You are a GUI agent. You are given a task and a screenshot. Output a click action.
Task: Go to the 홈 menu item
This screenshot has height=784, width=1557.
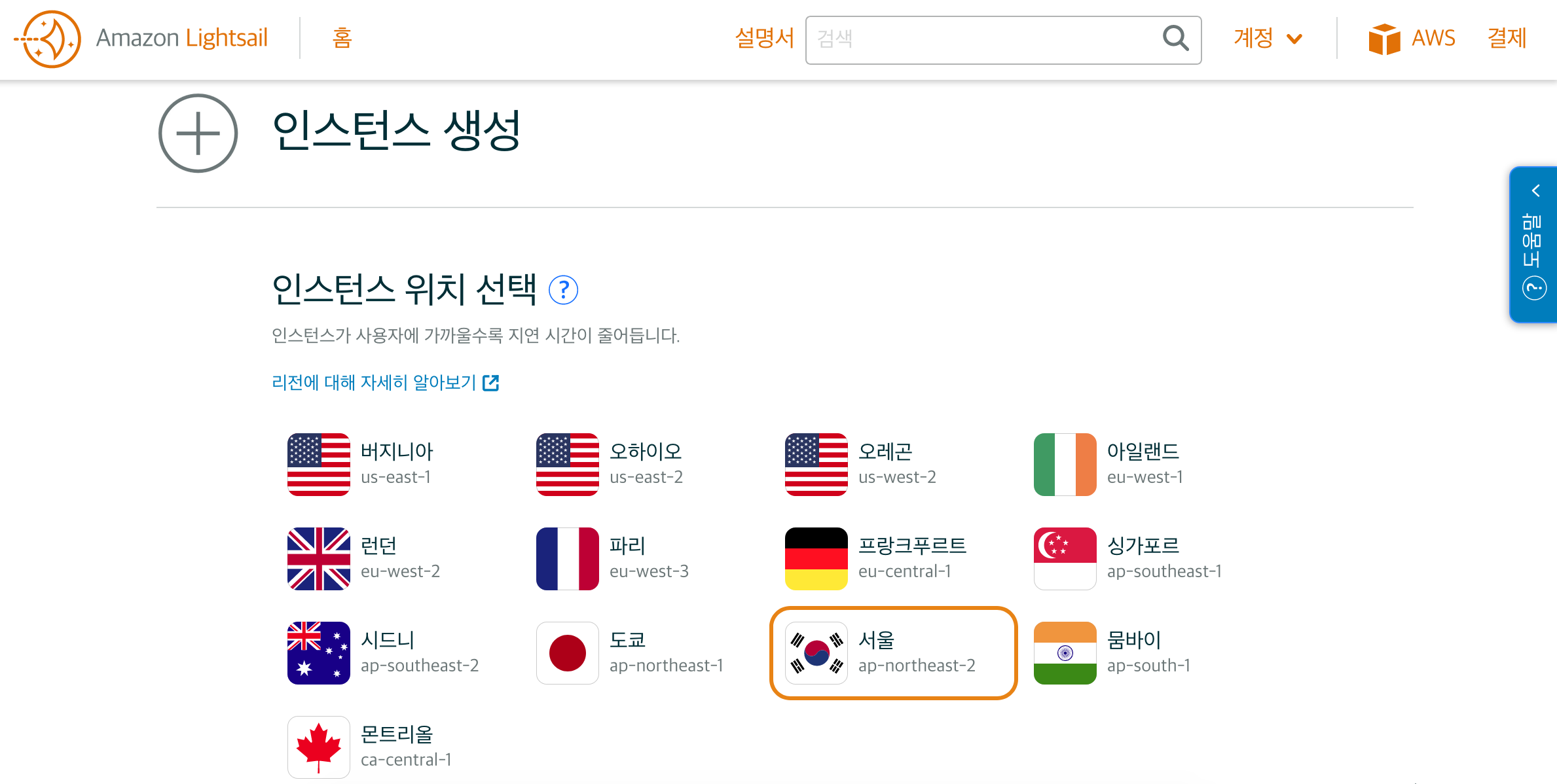coord(342,39)
